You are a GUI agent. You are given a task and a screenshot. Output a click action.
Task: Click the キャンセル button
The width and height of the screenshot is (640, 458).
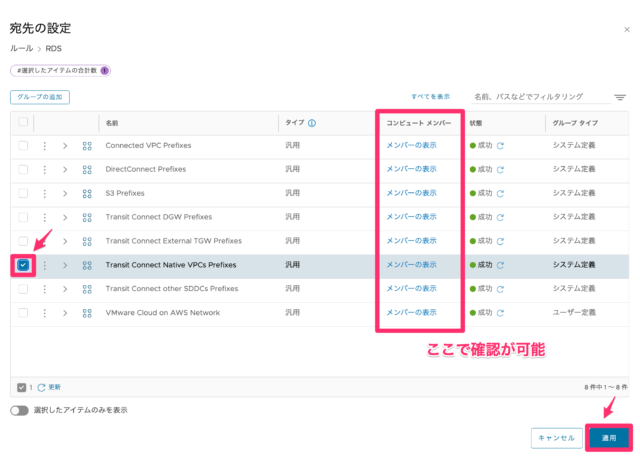(x=556, y=438)
